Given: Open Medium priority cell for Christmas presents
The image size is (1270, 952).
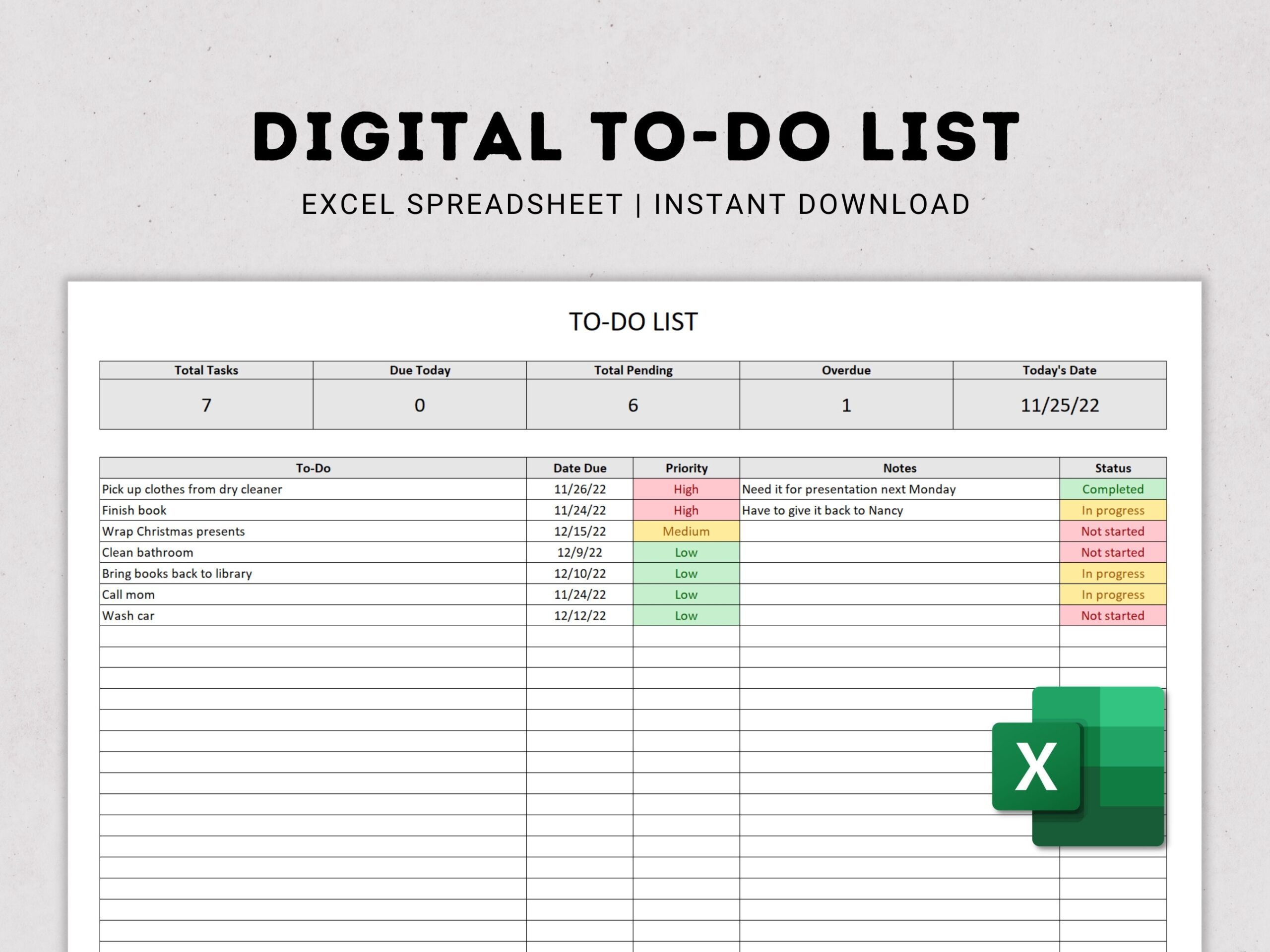Looking at the screenshot, I should pos(686,532).
